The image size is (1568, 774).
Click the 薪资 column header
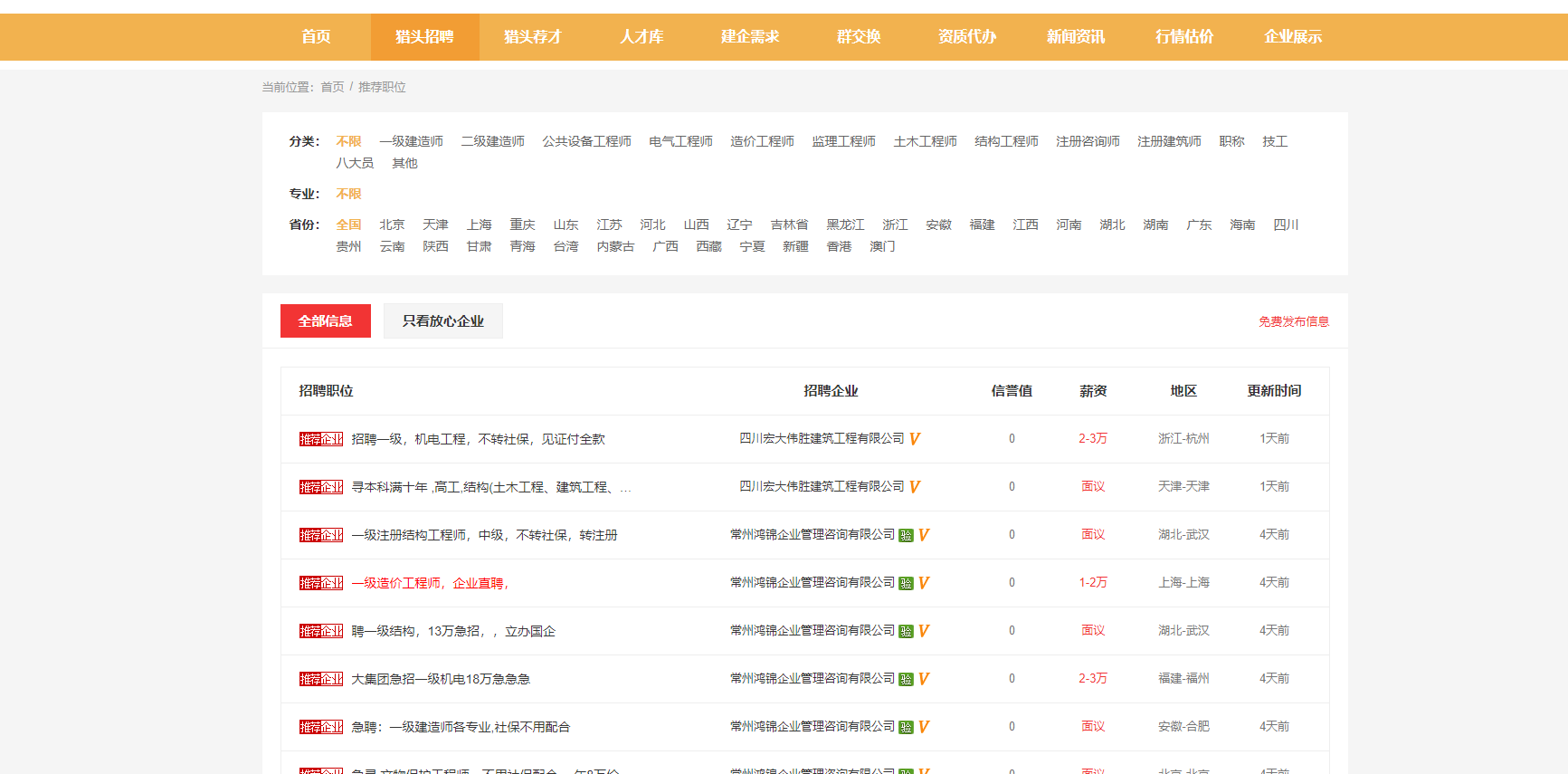[1093, 391]
